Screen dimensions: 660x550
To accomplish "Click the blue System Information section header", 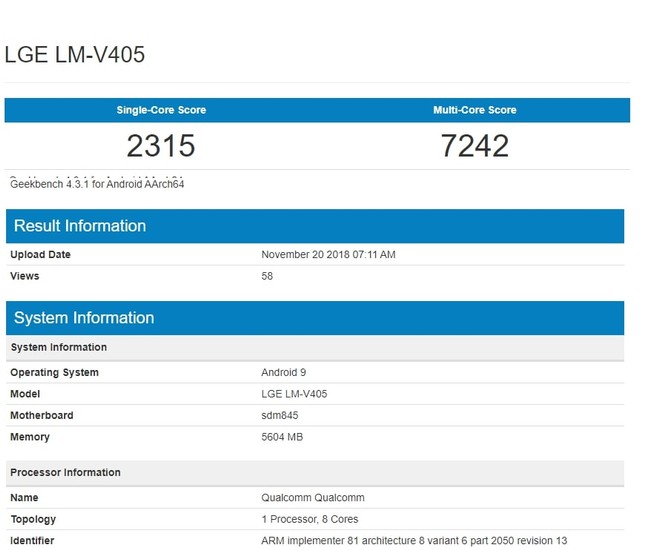I will [x=84, y=318].
